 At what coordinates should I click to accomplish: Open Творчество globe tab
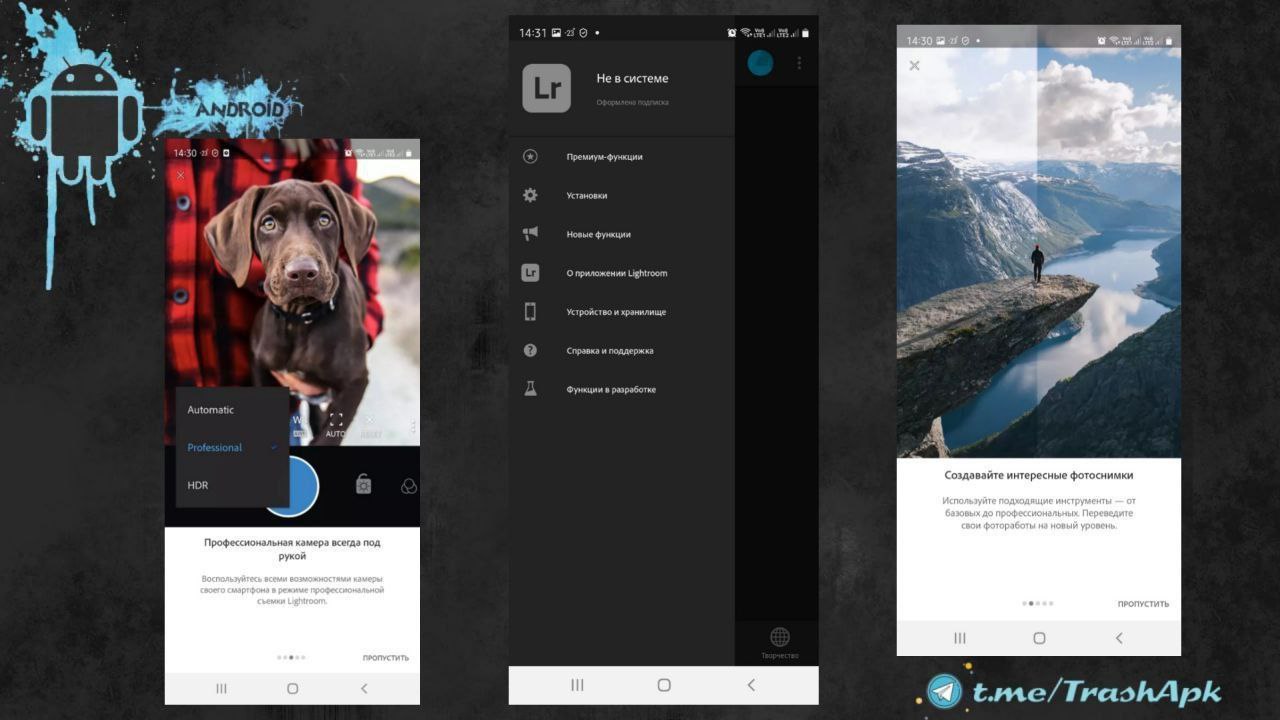point(780,643)
